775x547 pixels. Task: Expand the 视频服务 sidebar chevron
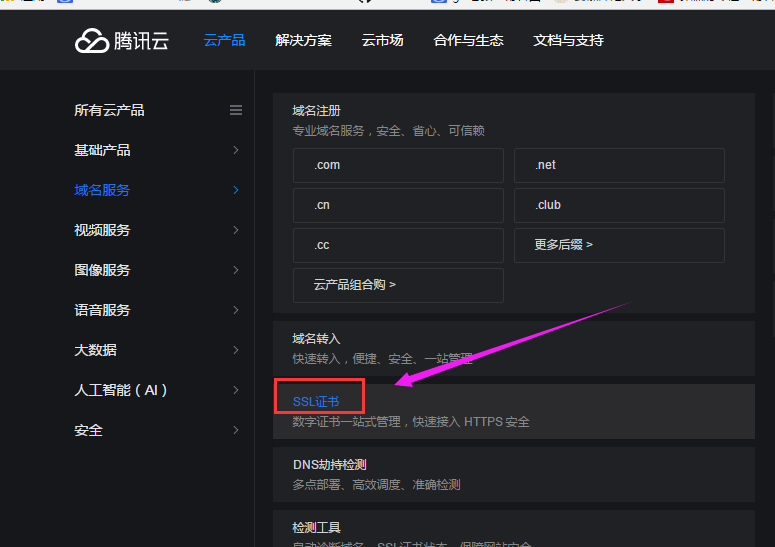(x=236, y=230)
